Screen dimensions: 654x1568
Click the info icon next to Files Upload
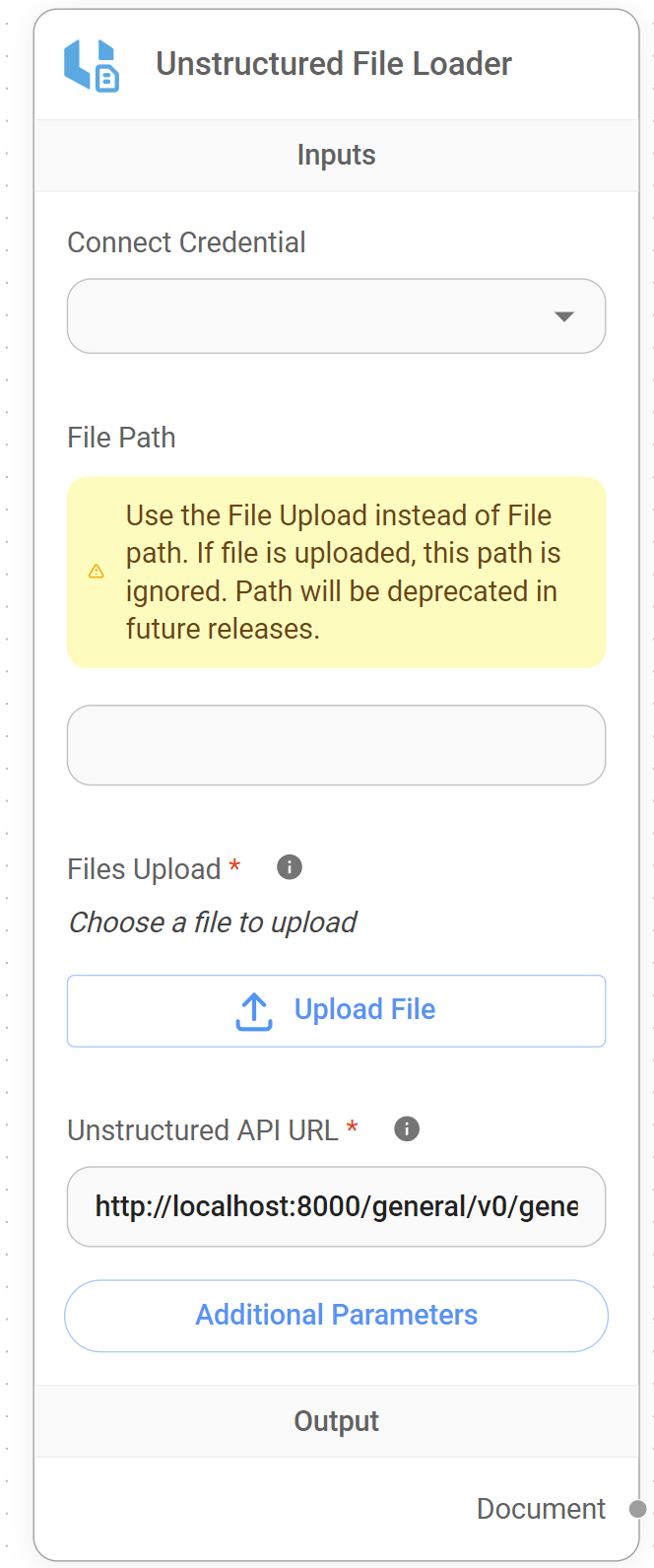[289, 867]
